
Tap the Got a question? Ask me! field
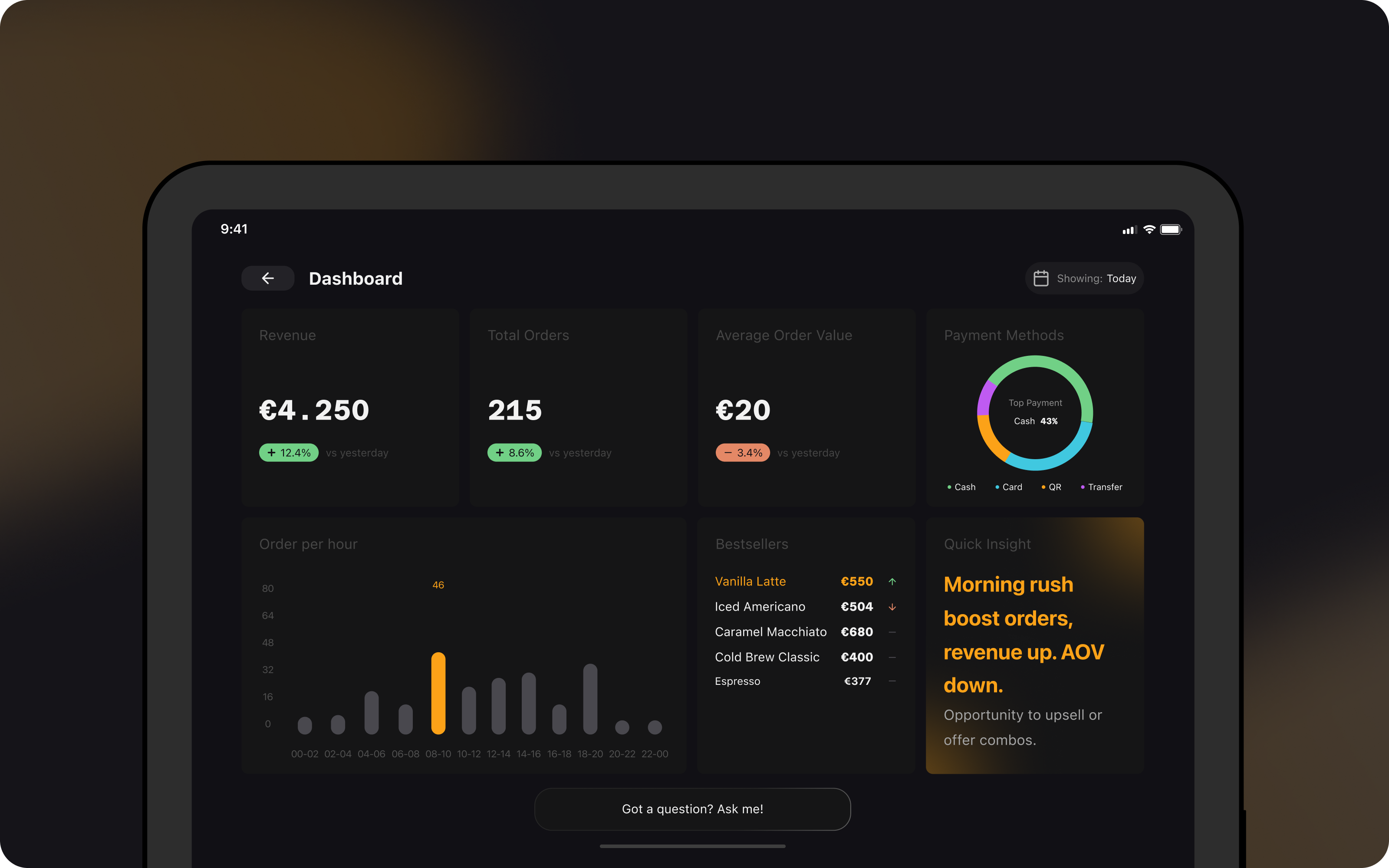click(x=692, y=809)
